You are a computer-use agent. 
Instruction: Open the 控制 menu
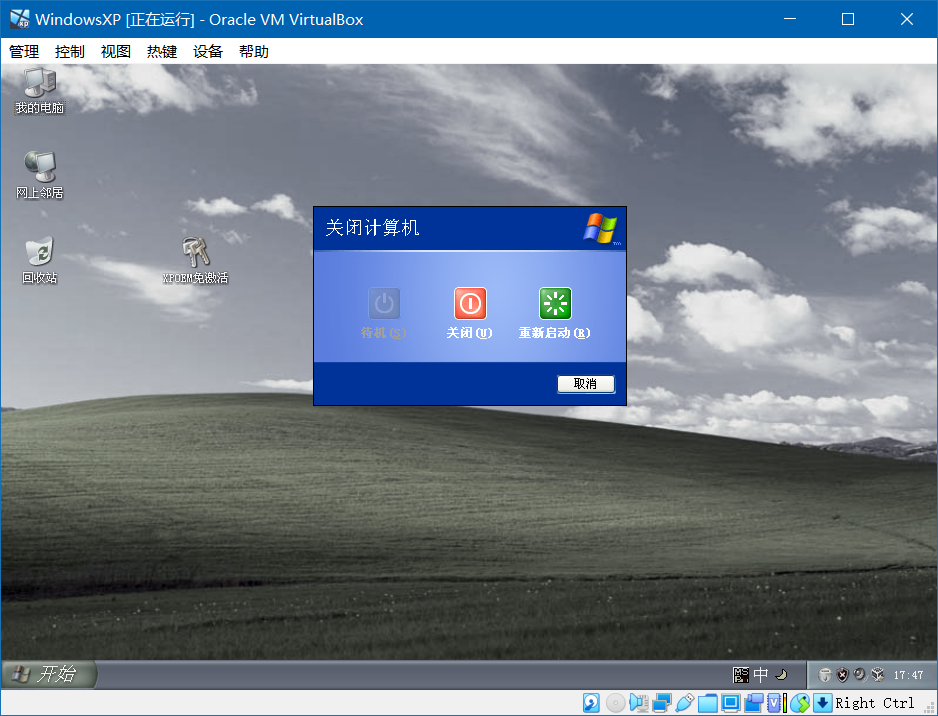[x=70, y=51]
